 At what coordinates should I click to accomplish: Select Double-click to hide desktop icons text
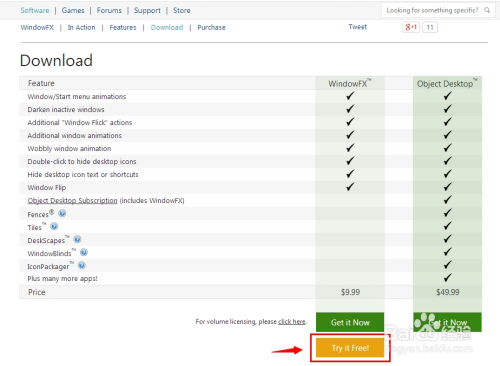pos(82,162)
